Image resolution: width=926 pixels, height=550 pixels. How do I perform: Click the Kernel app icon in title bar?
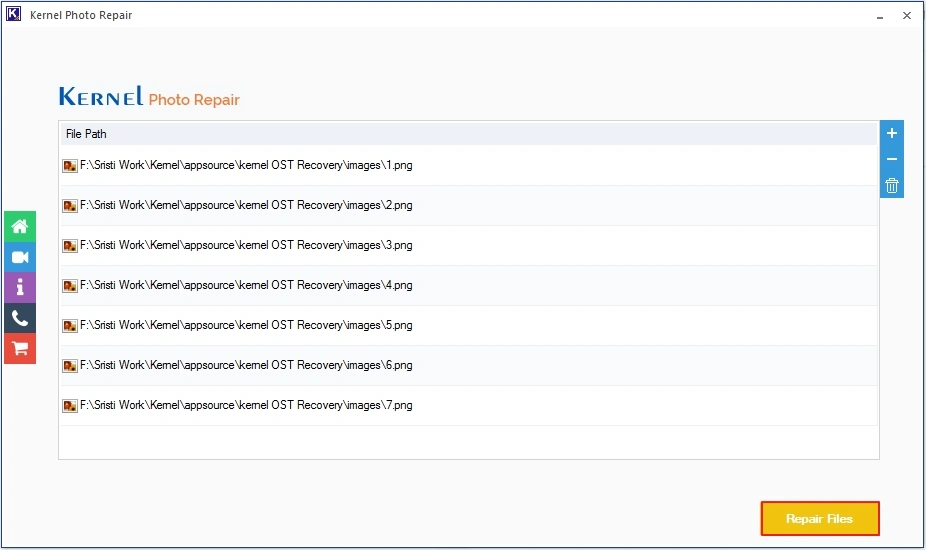[x=13, y=14]
